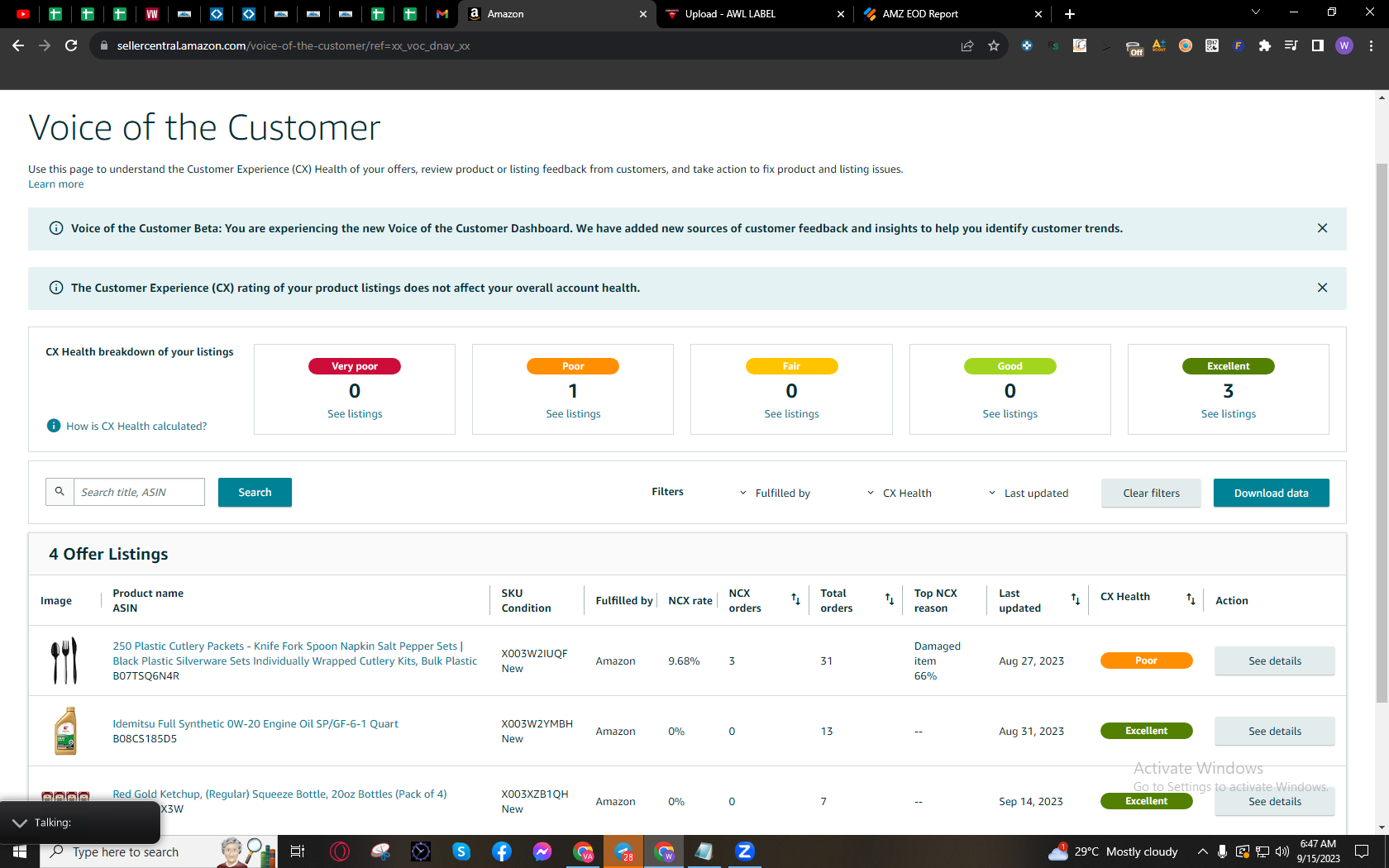
Task: See details for the Poor cutlery listing
Action: (1274, 661)
